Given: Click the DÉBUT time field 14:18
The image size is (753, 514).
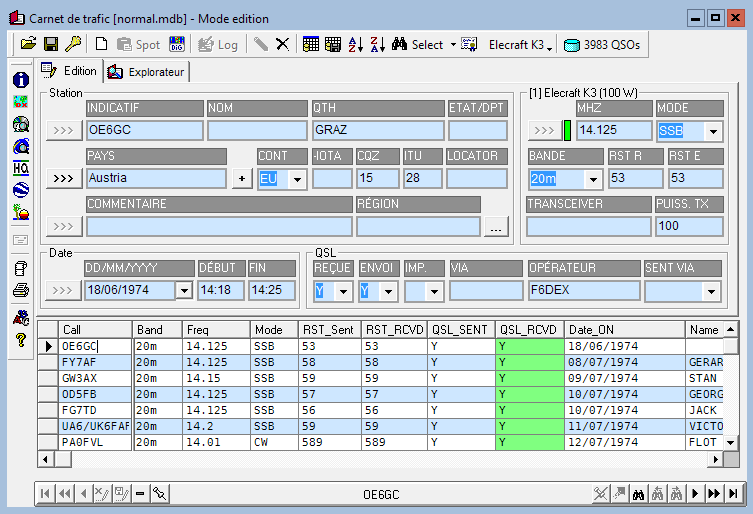Looking at the screenshot, I should (221, 290).
